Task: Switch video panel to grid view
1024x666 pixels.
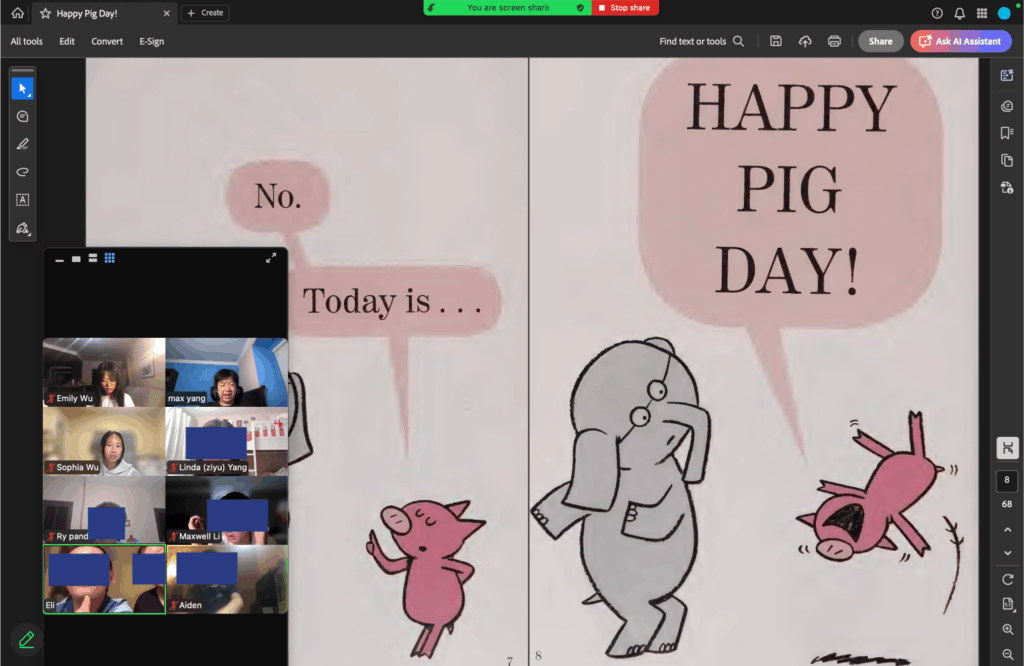Action: [110, 258]
